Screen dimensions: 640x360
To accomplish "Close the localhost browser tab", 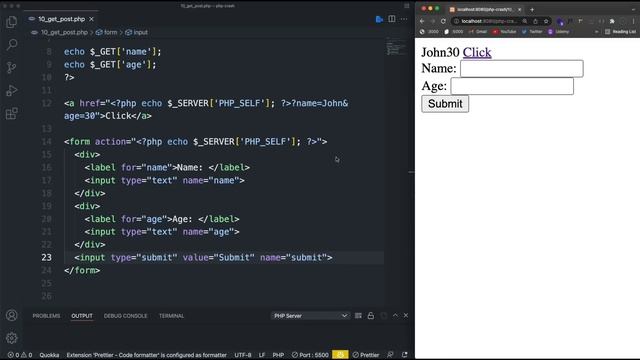I will [519, 9].
